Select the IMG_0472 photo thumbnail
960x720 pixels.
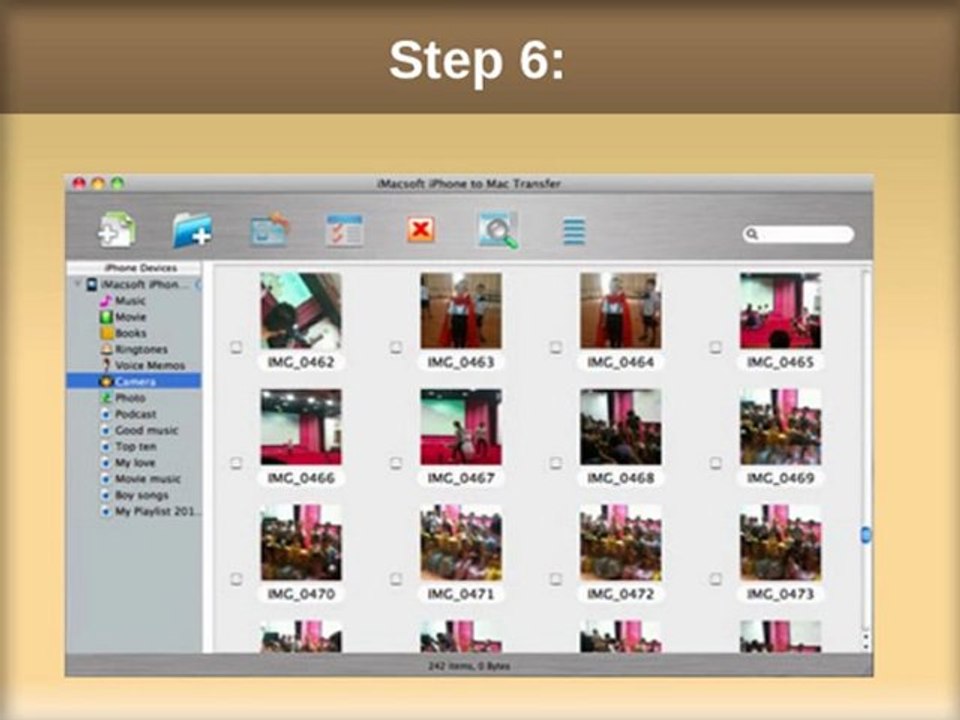click(620, 542)
